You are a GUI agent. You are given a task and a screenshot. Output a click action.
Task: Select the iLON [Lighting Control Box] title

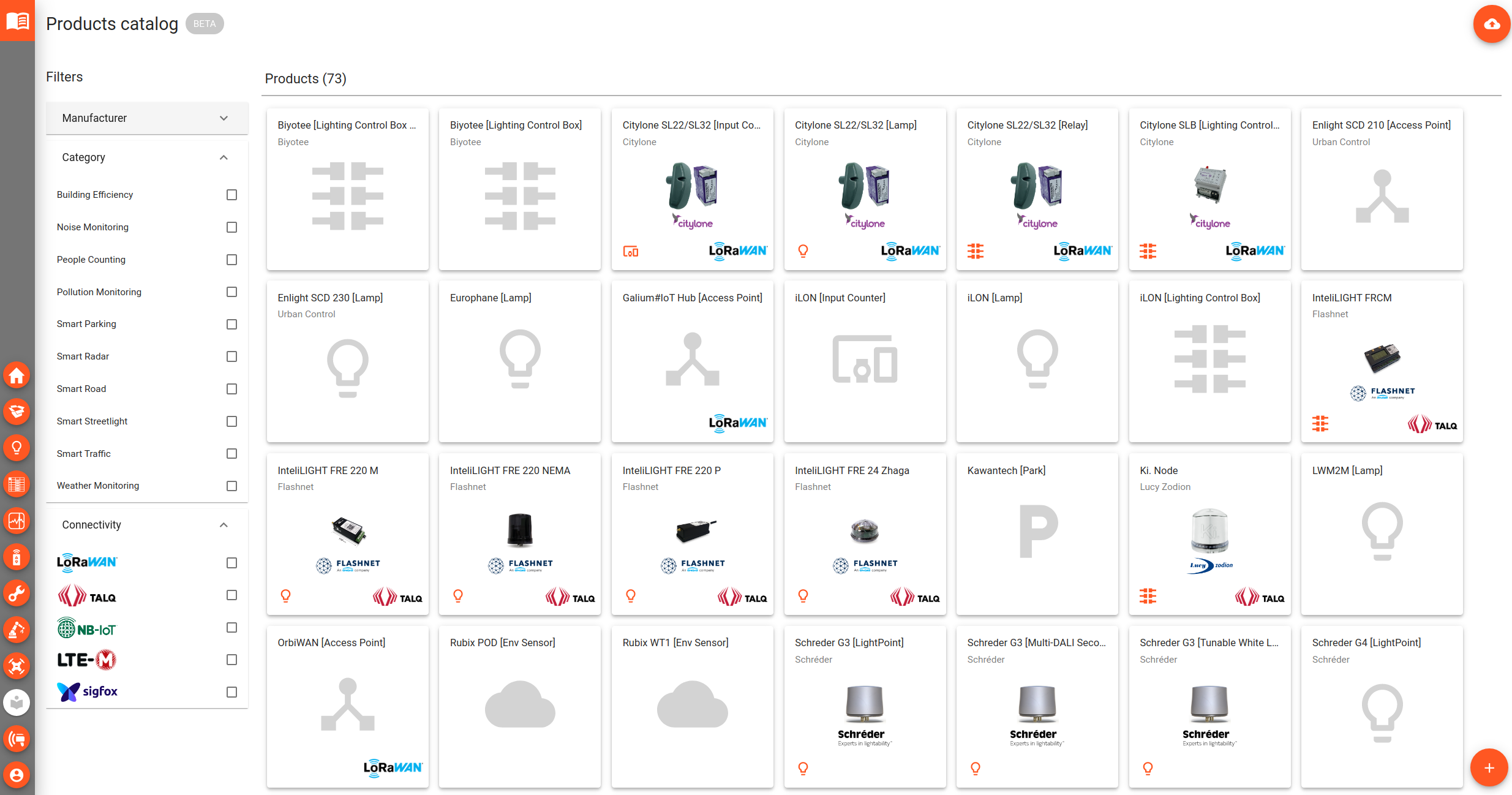click(x=1200, y=298)
